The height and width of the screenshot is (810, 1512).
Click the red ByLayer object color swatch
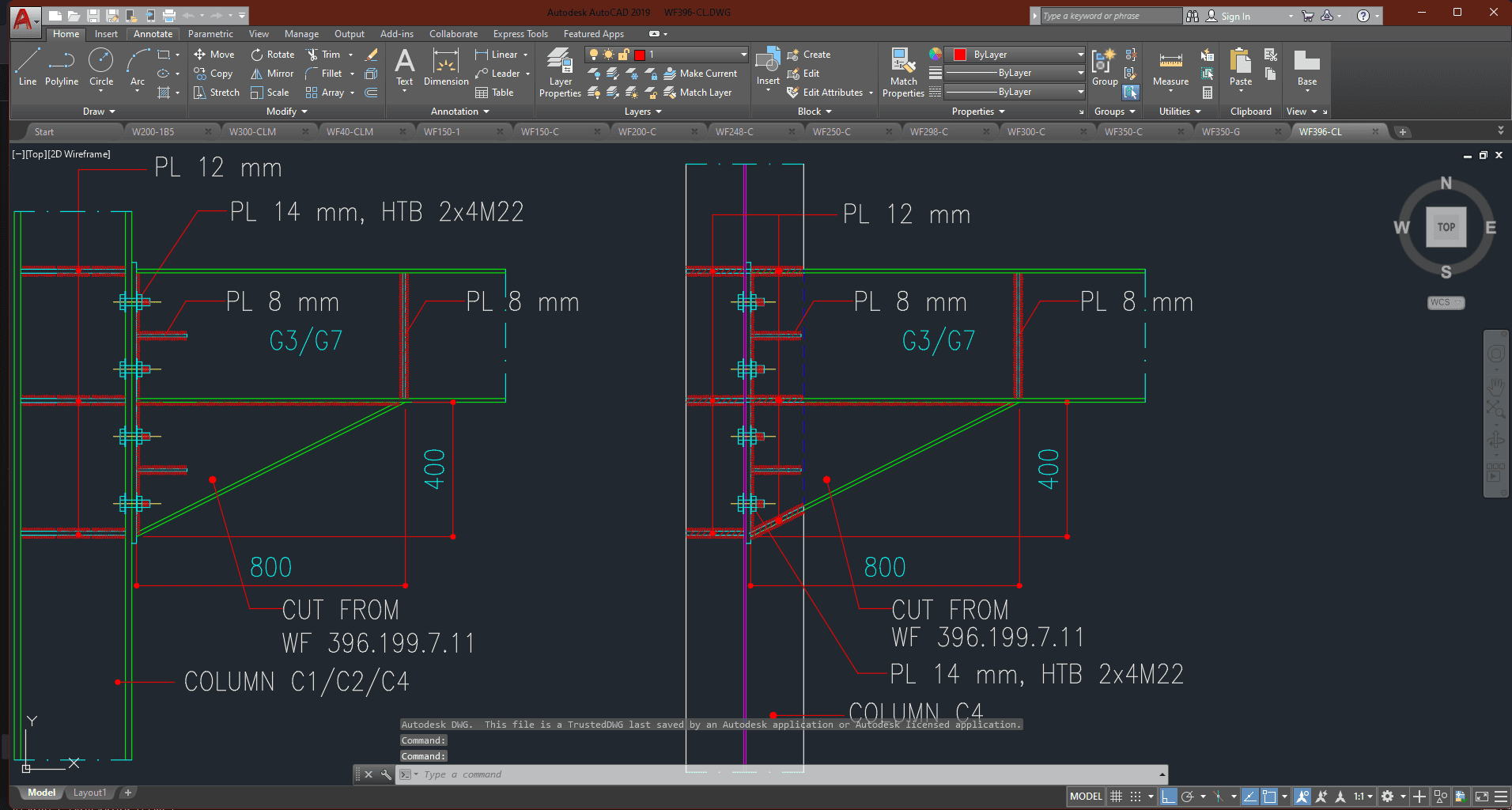point(960,55)
